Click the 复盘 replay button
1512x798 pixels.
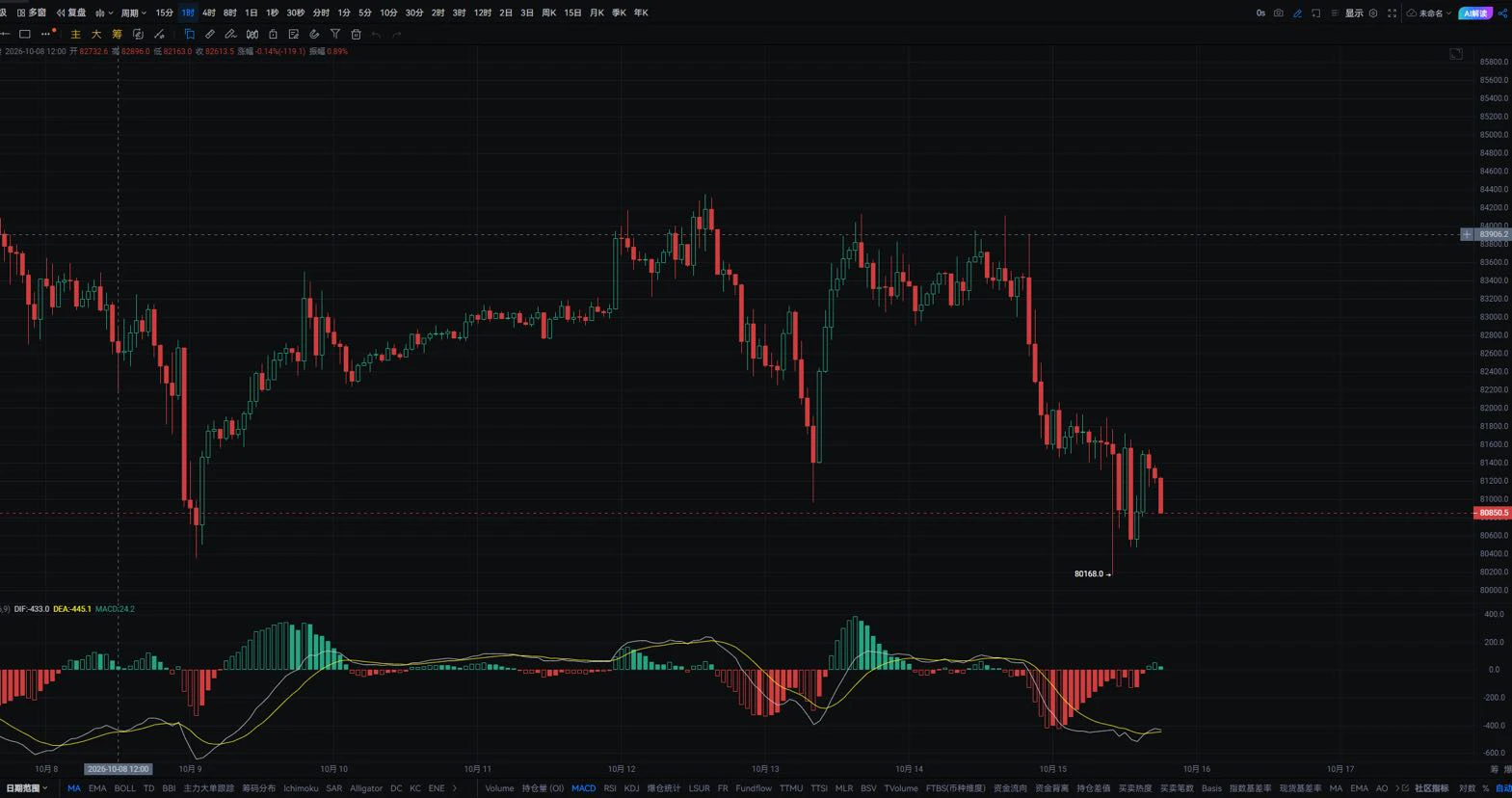(71, 13)
